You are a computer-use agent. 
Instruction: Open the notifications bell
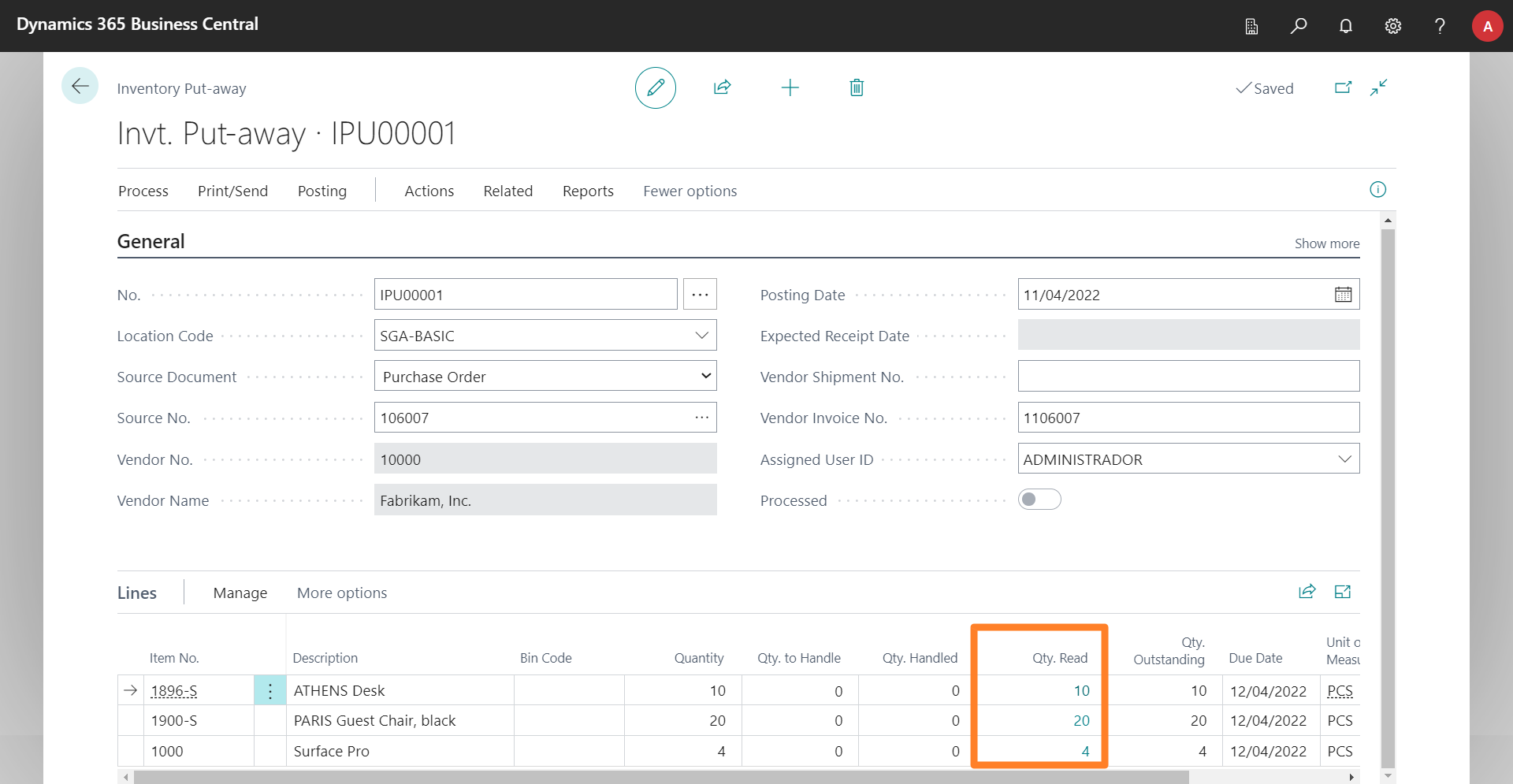tap(1346, 26)
